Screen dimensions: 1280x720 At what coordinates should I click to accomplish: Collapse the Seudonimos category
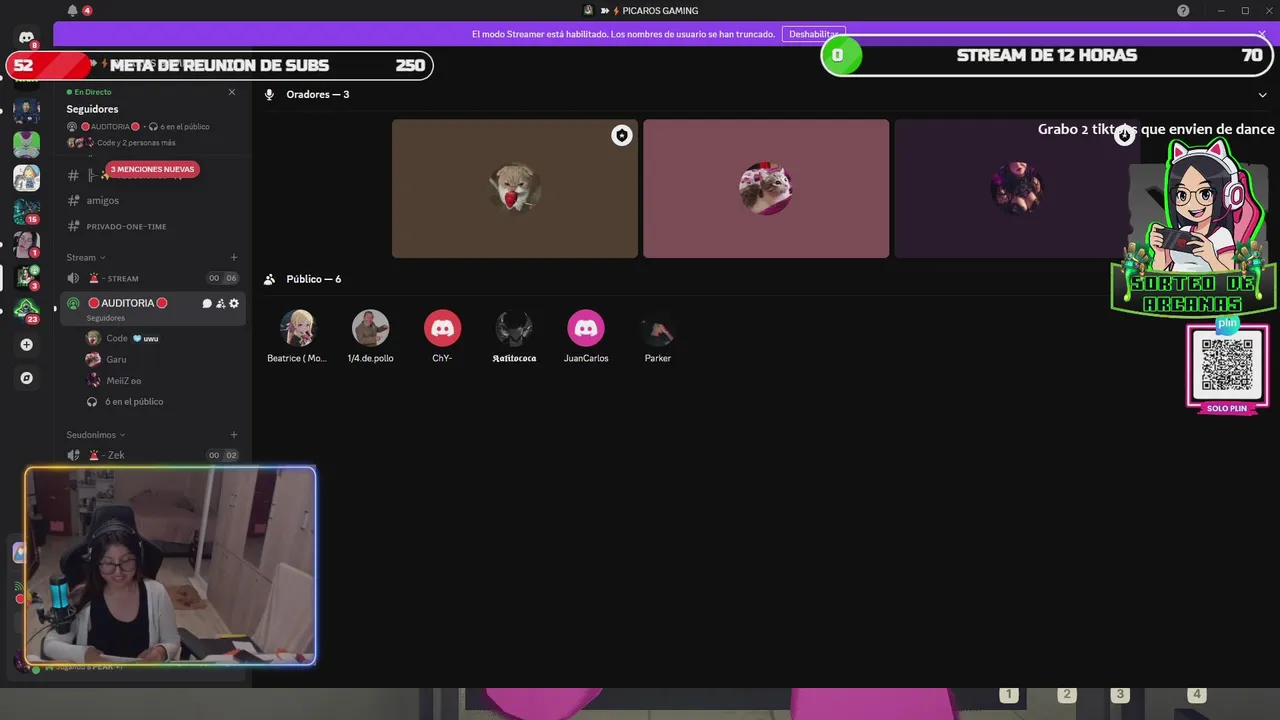point(96,435)
